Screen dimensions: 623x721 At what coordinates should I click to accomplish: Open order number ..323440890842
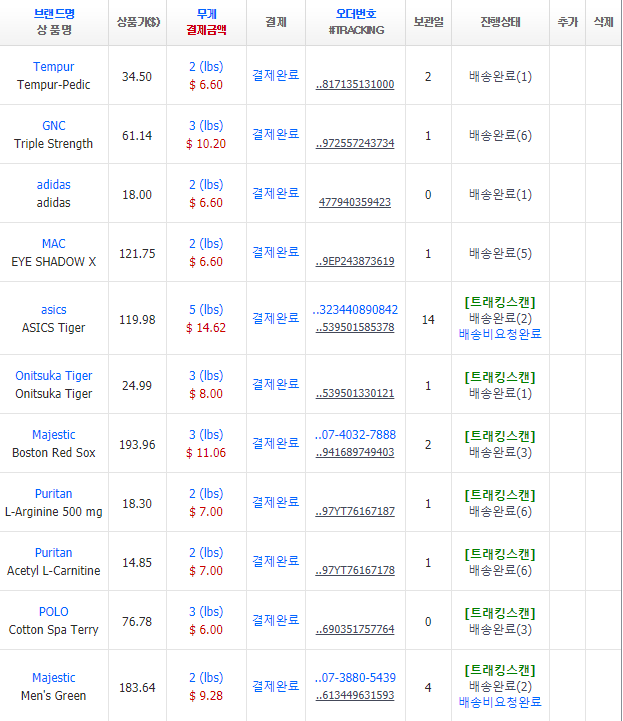coord(355,309)
